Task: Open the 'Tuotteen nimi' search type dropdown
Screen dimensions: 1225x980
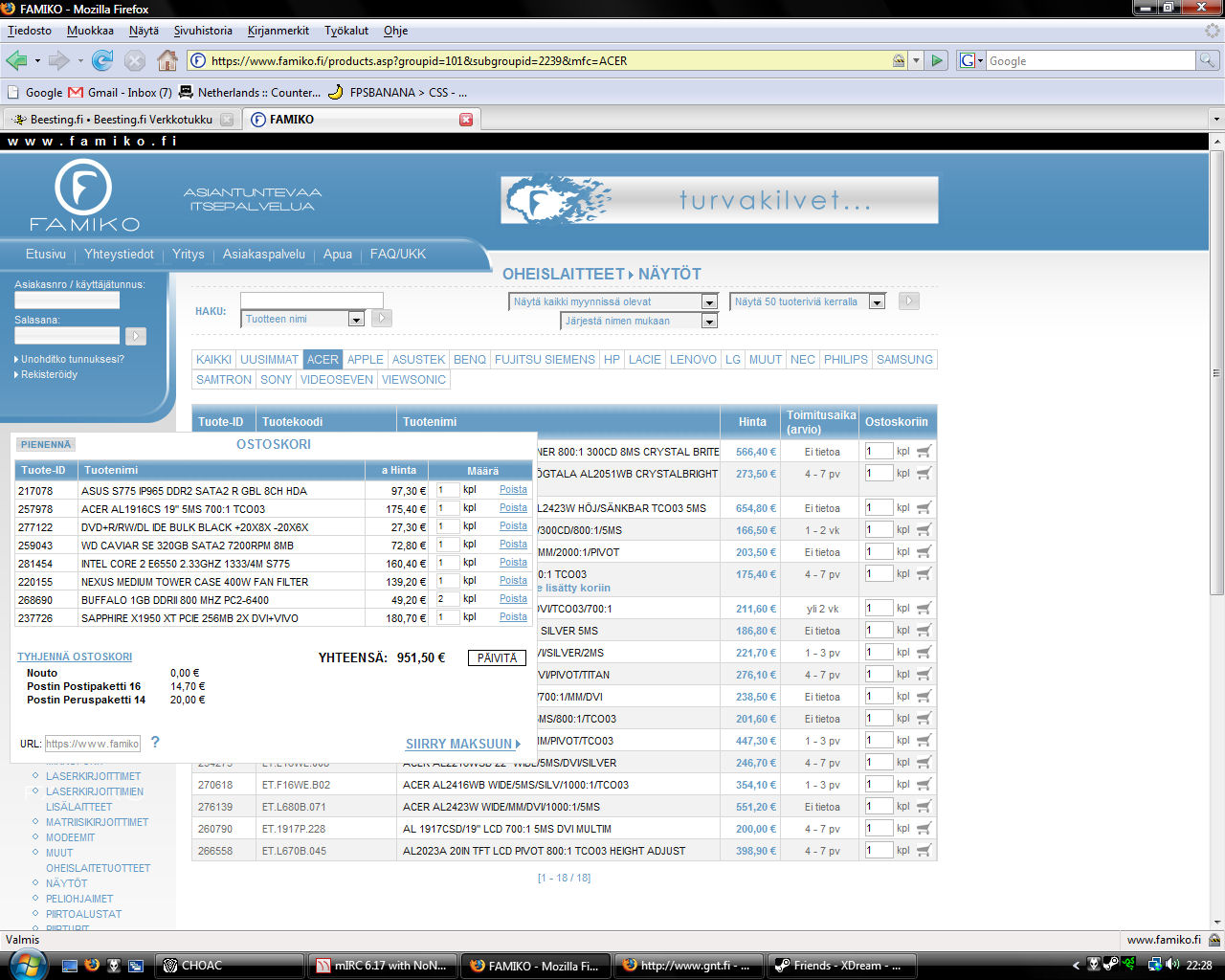Action: [356, 320]
